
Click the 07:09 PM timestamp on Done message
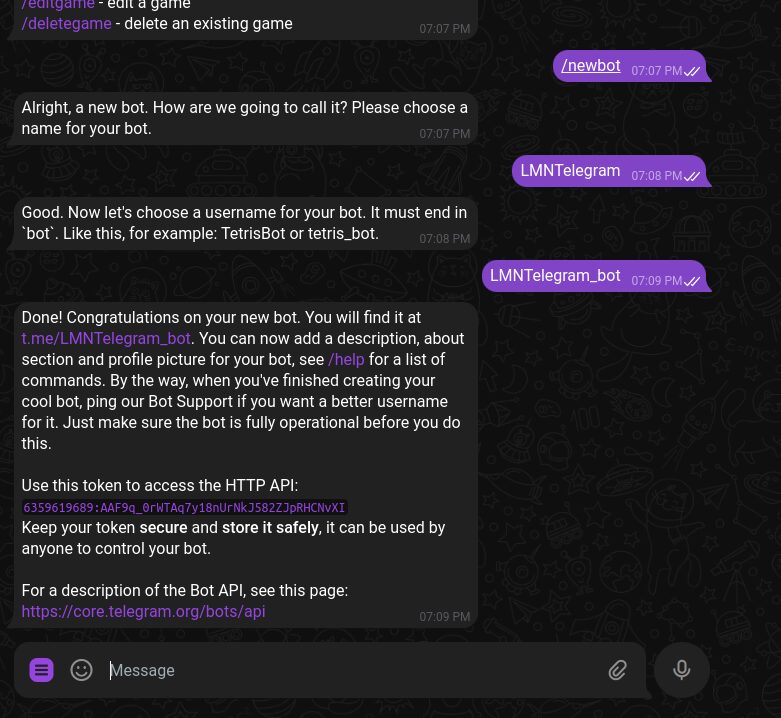click(x=444, y=617)
